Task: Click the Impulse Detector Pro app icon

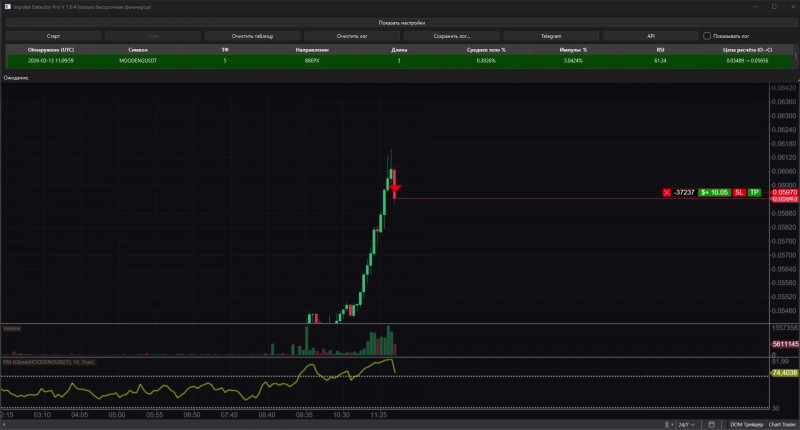Action: pos(8,7)
